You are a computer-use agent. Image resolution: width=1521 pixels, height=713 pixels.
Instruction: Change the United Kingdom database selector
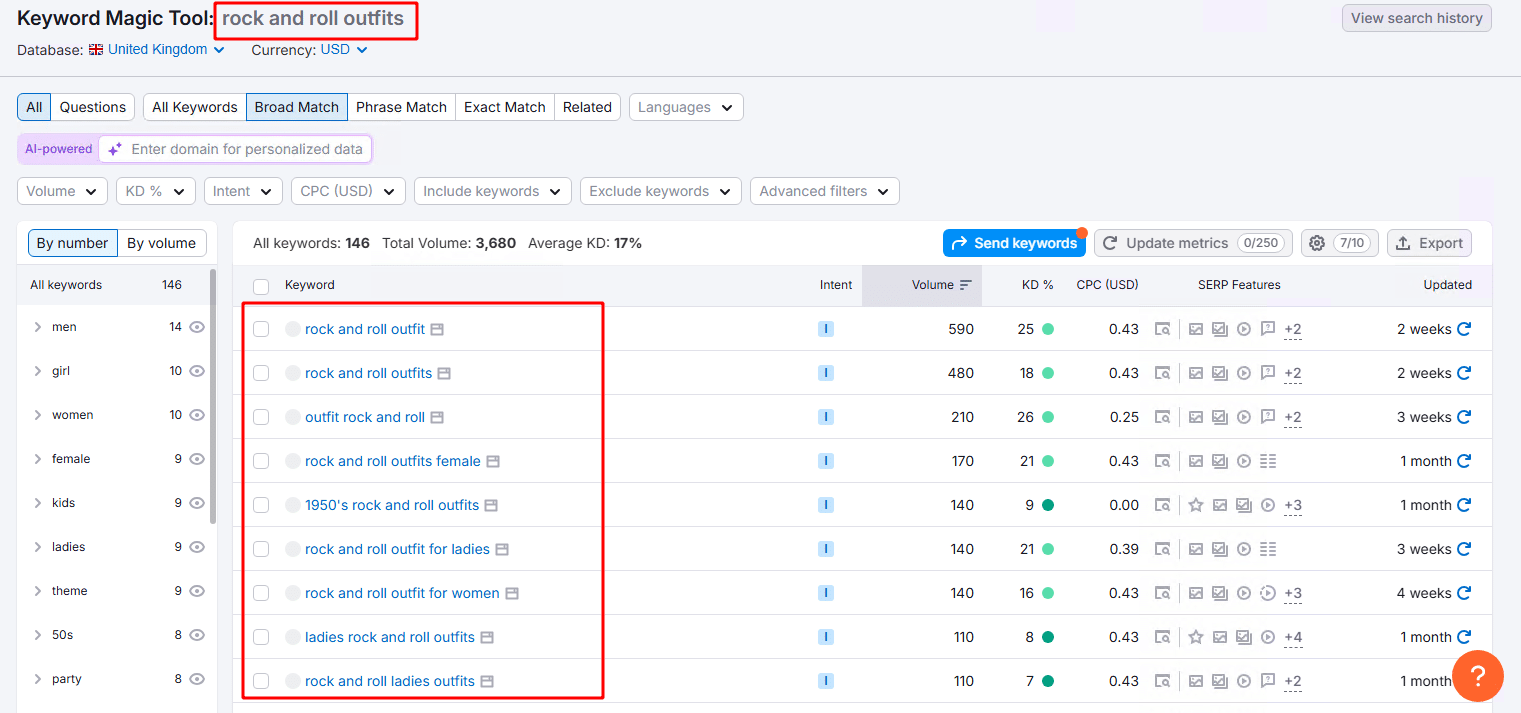(157, 49)
